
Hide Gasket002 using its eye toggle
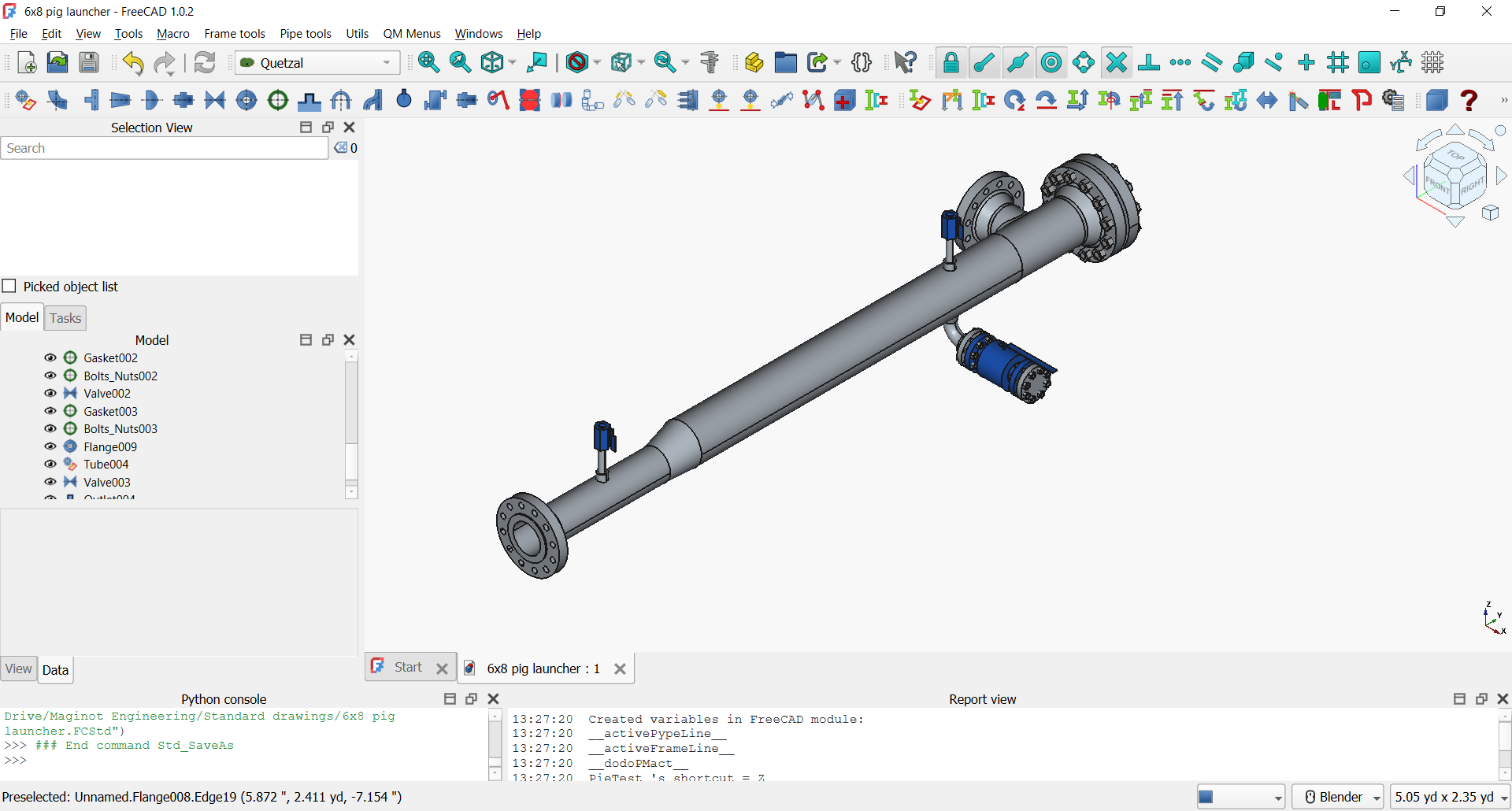pos(50,357)
